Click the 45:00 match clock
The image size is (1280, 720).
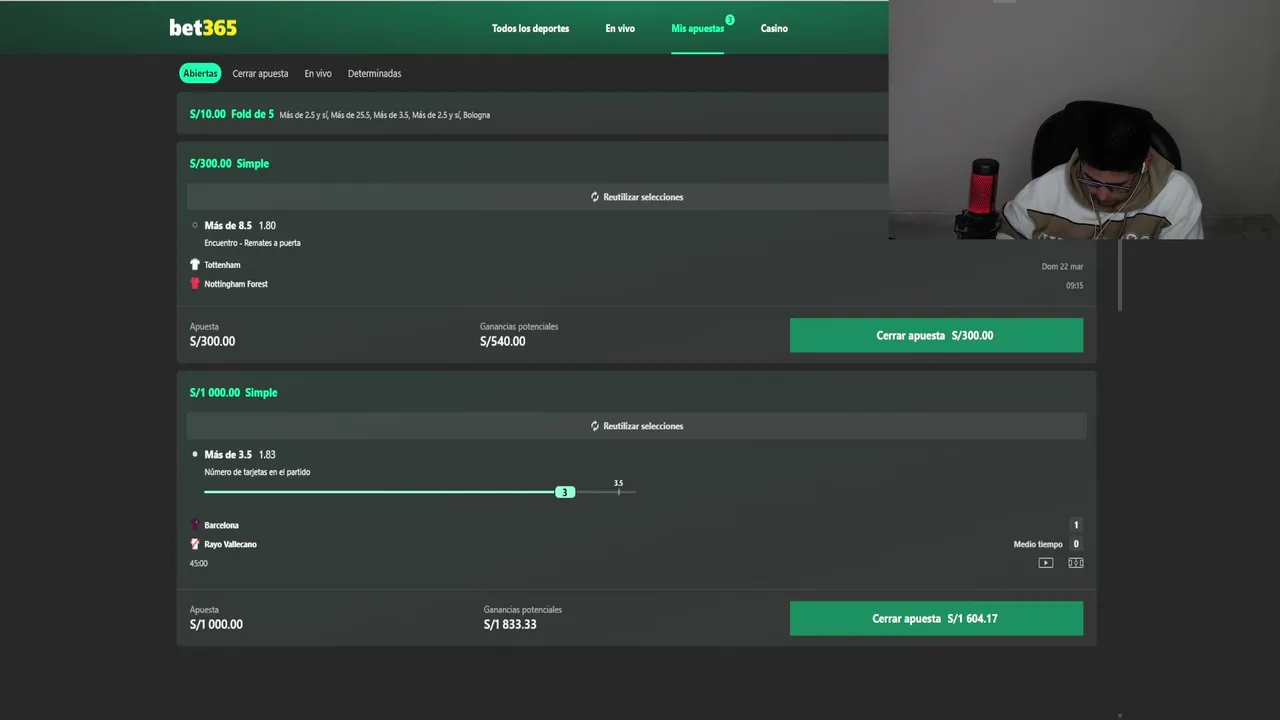click(199, 563)
